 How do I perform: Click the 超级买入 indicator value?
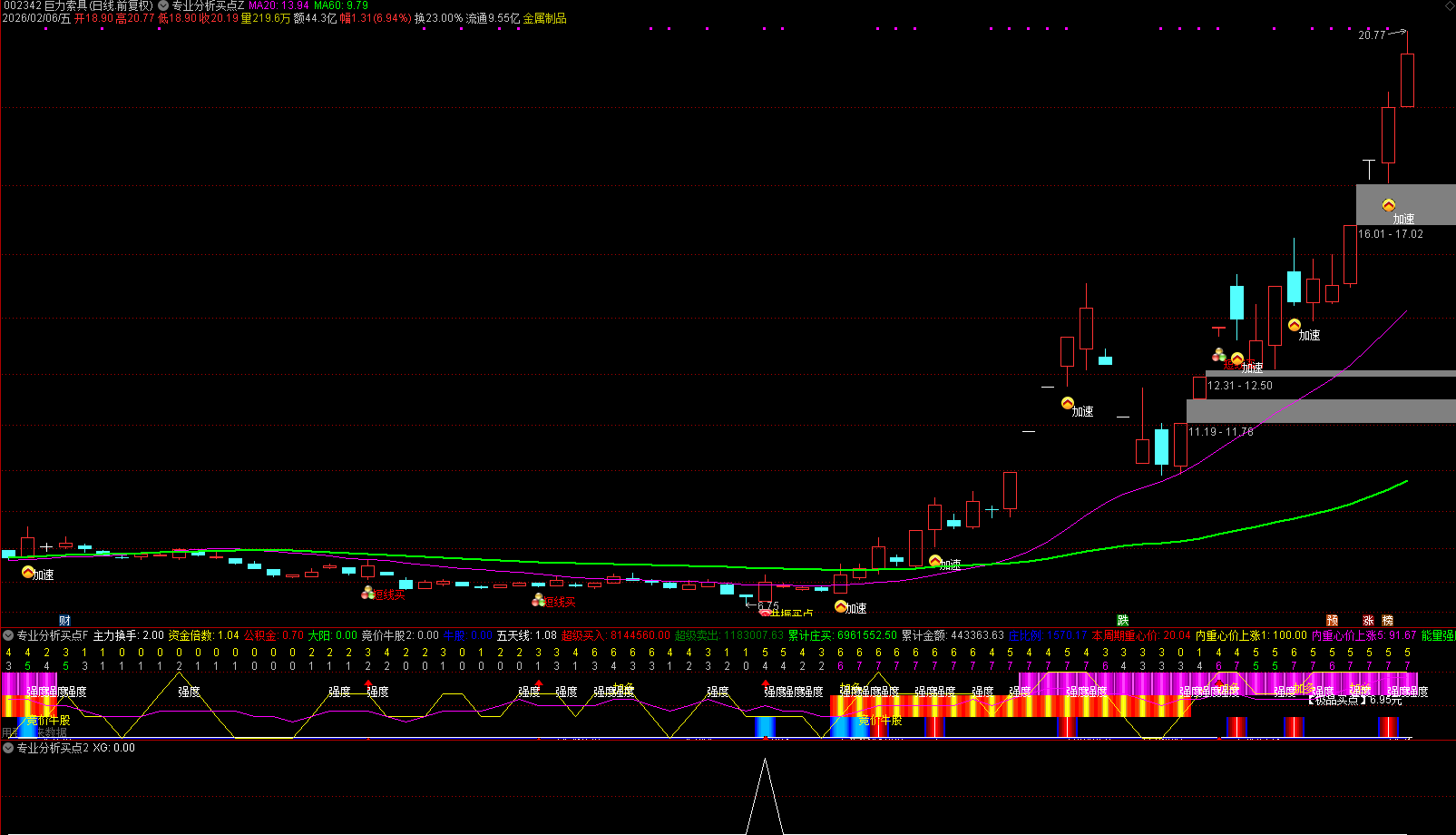pyautogui.click(x=616, y=635)
